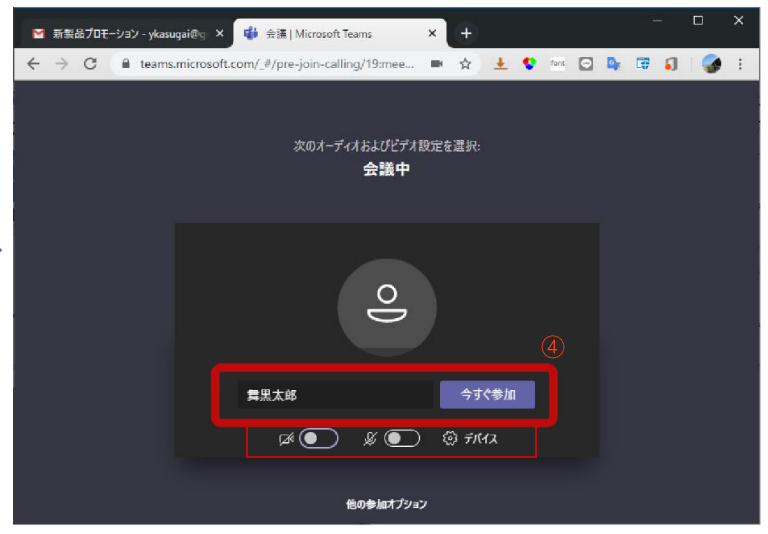The width and height of the screenshot is (768, 534).
Task: Reload the Teams page
Action: click(90, 63)
